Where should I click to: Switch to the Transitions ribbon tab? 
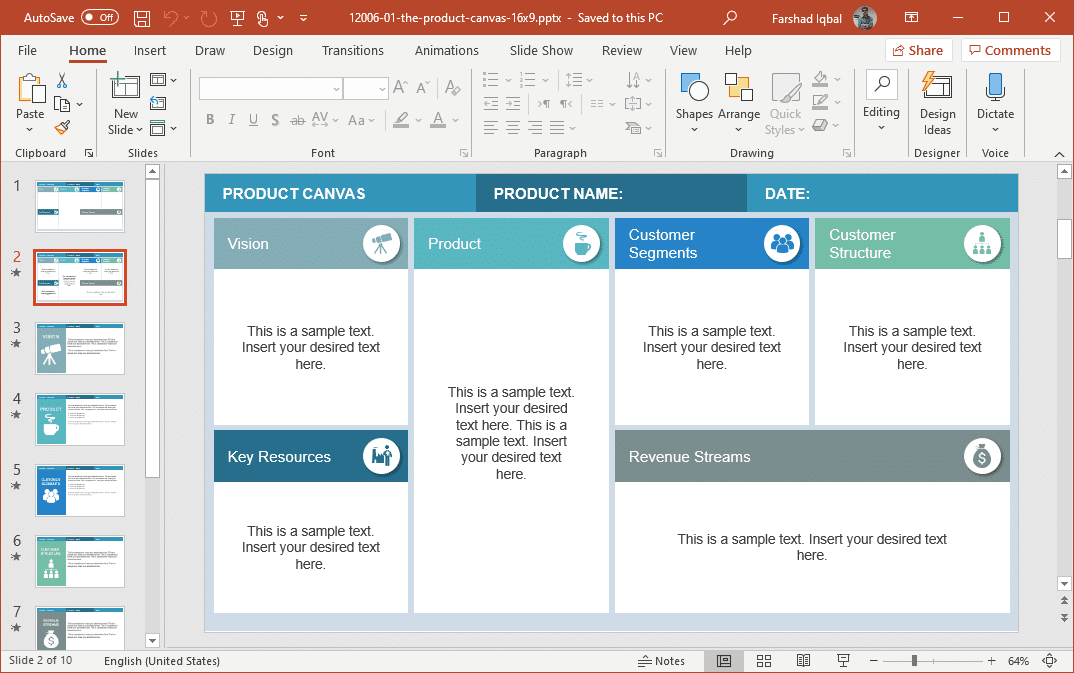tap(353, 50)
